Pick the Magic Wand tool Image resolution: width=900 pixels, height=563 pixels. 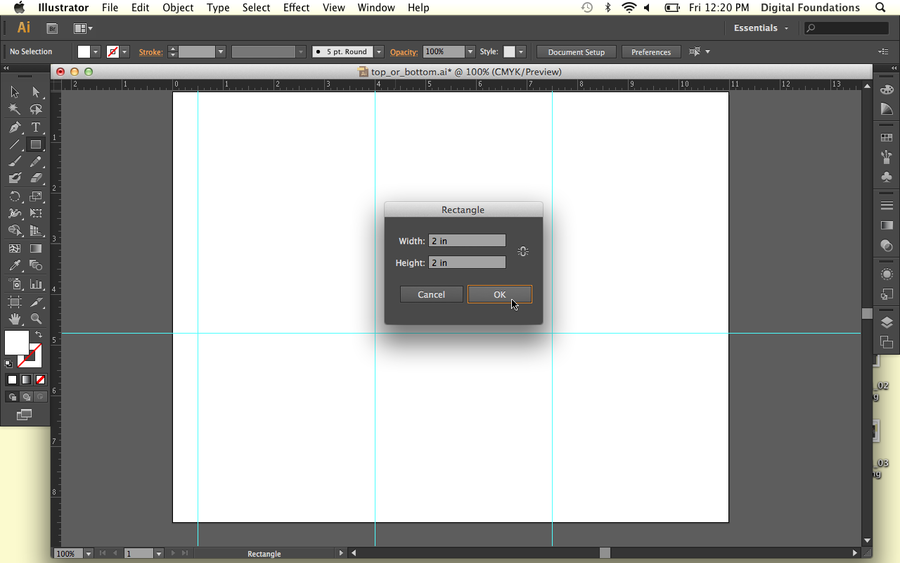coord(14,110)
